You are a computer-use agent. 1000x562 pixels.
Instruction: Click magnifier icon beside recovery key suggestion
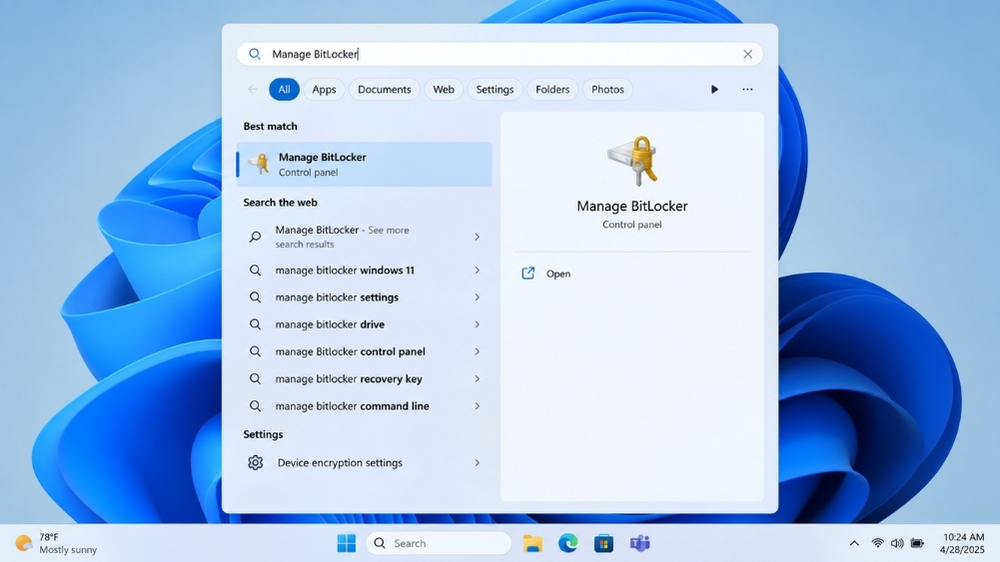[255, 379]
